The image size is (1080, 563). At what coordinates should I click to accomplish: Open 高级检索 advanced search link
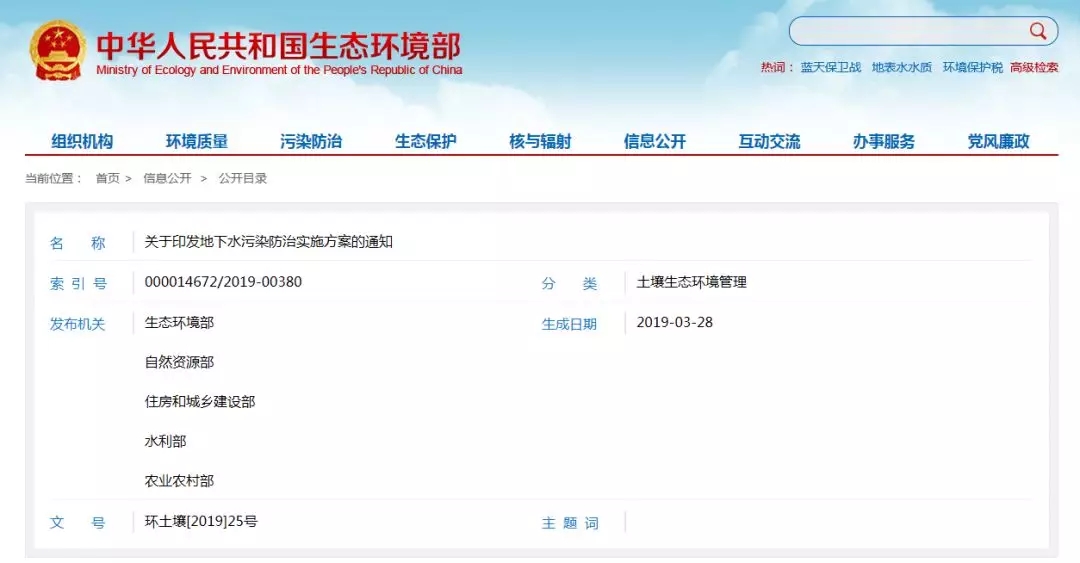coord(1034,68)
